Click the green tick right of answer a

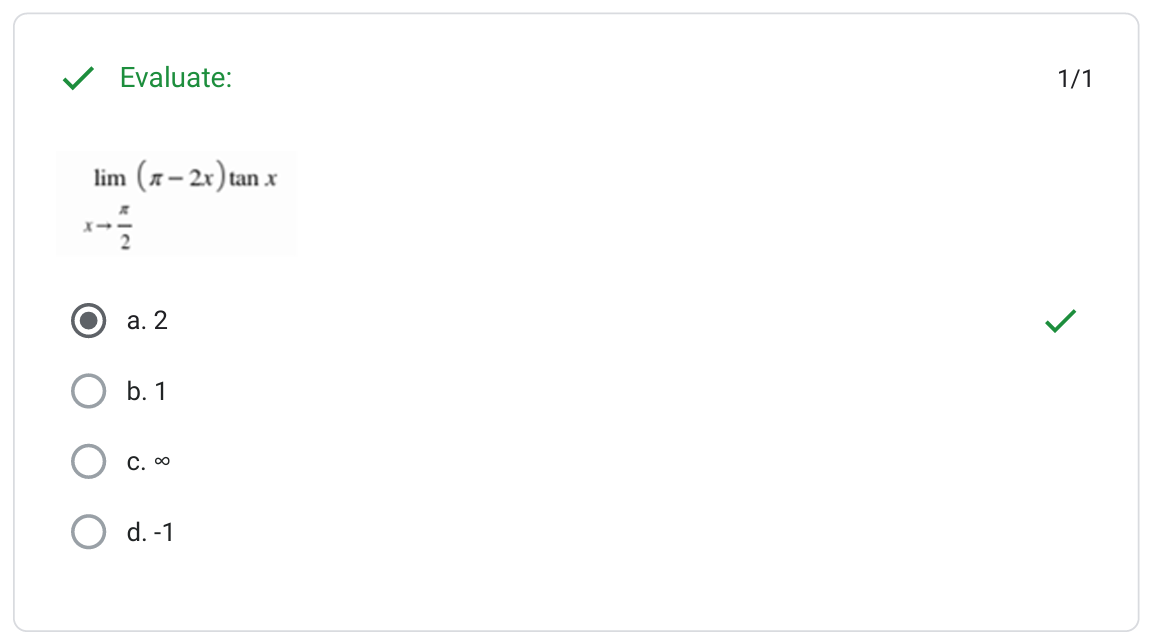point(1061,321)
